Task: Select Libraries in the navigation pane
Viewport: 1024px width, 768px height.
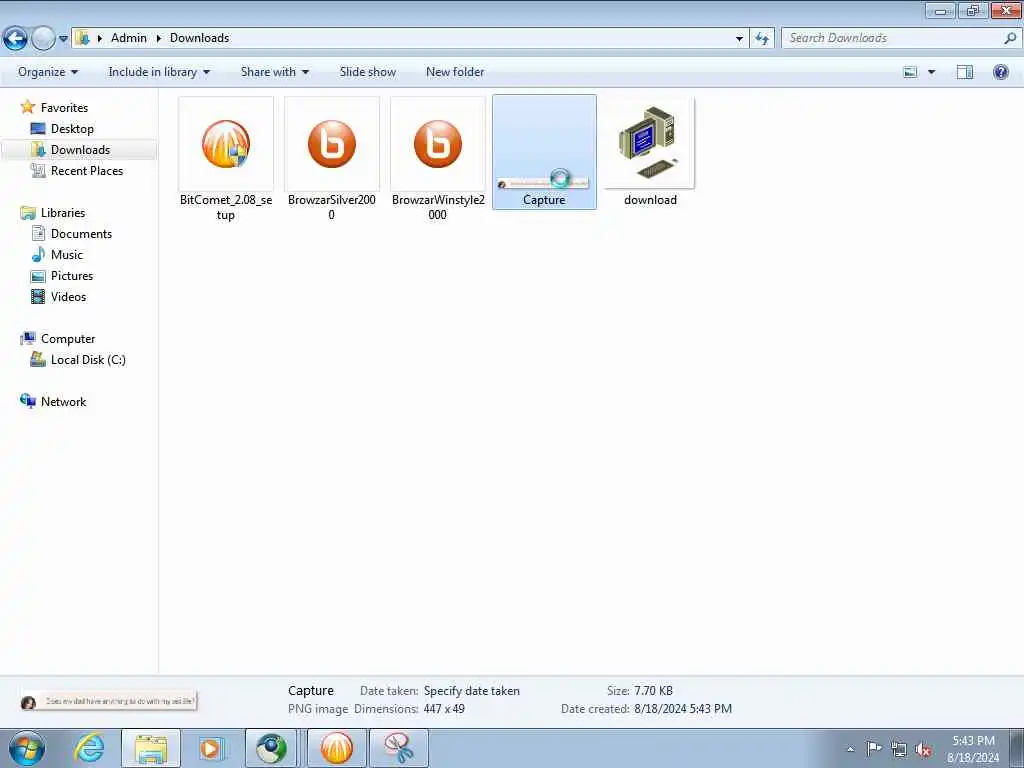Action: click(62, 212)
